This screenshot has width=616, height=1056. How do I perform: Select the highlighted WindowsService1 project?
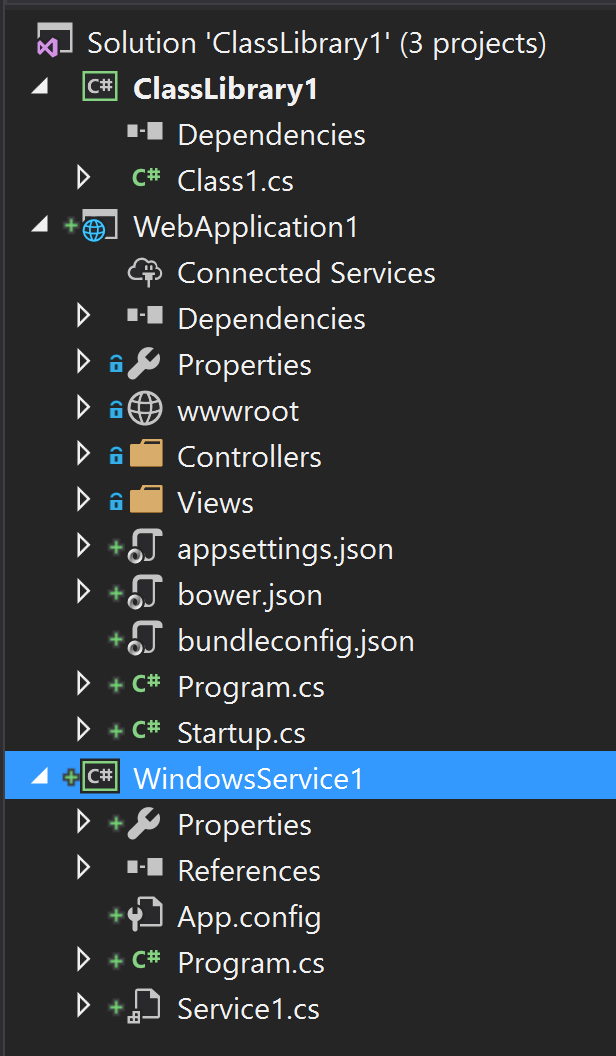click(x=249, y=776)
